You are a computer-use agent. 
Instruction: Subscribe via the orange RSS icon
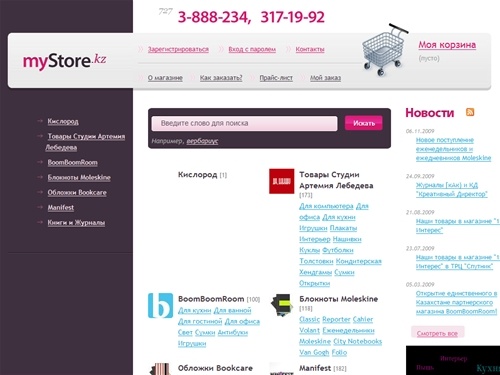[470, 112]
